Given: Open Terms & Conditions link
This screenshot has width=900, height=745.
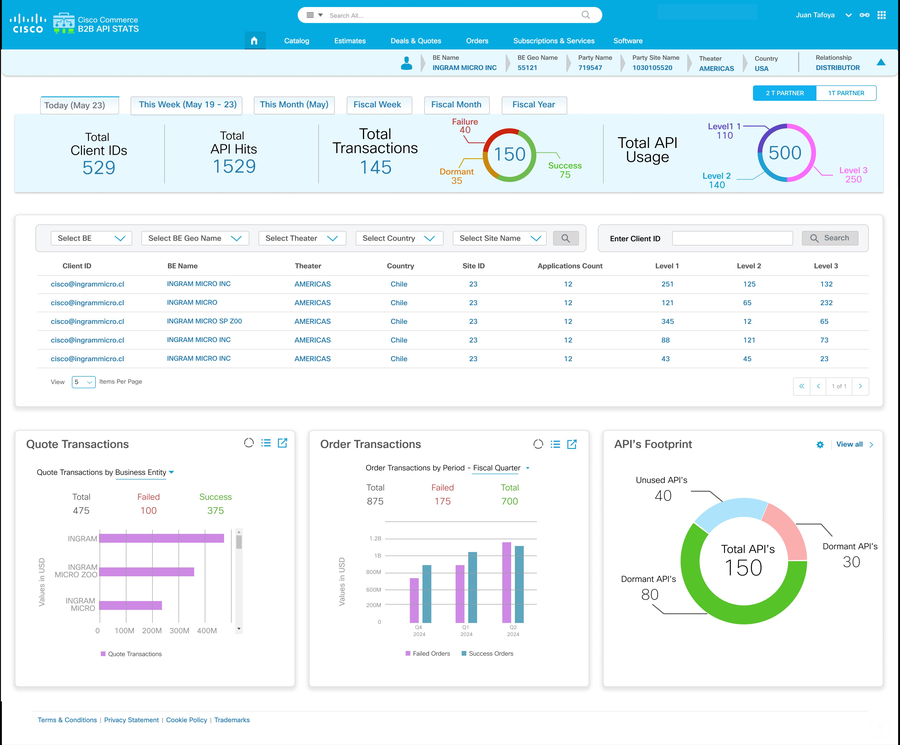Looking at the screenshot, I should point(67,720).
